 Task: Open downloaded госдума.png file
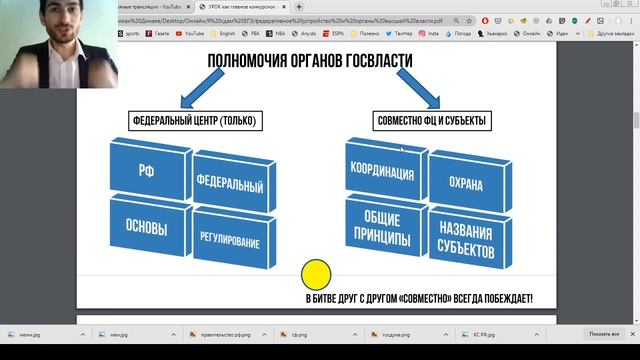click(391, 334)
